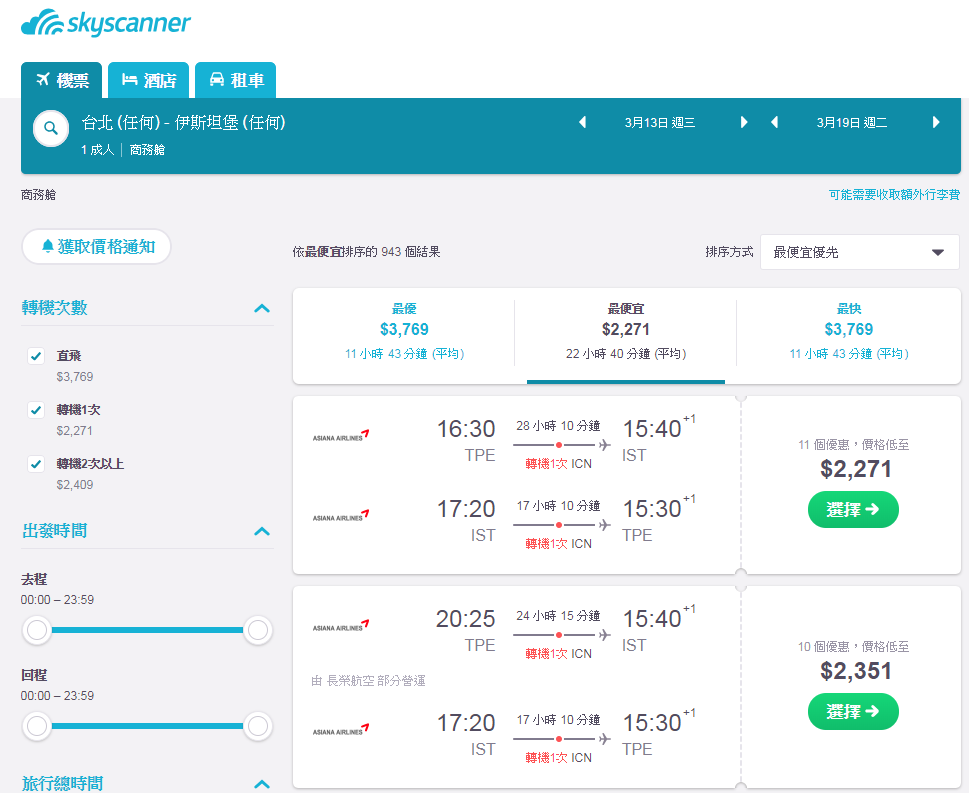Switch to the 租車 tab

(x=235, y=80)
